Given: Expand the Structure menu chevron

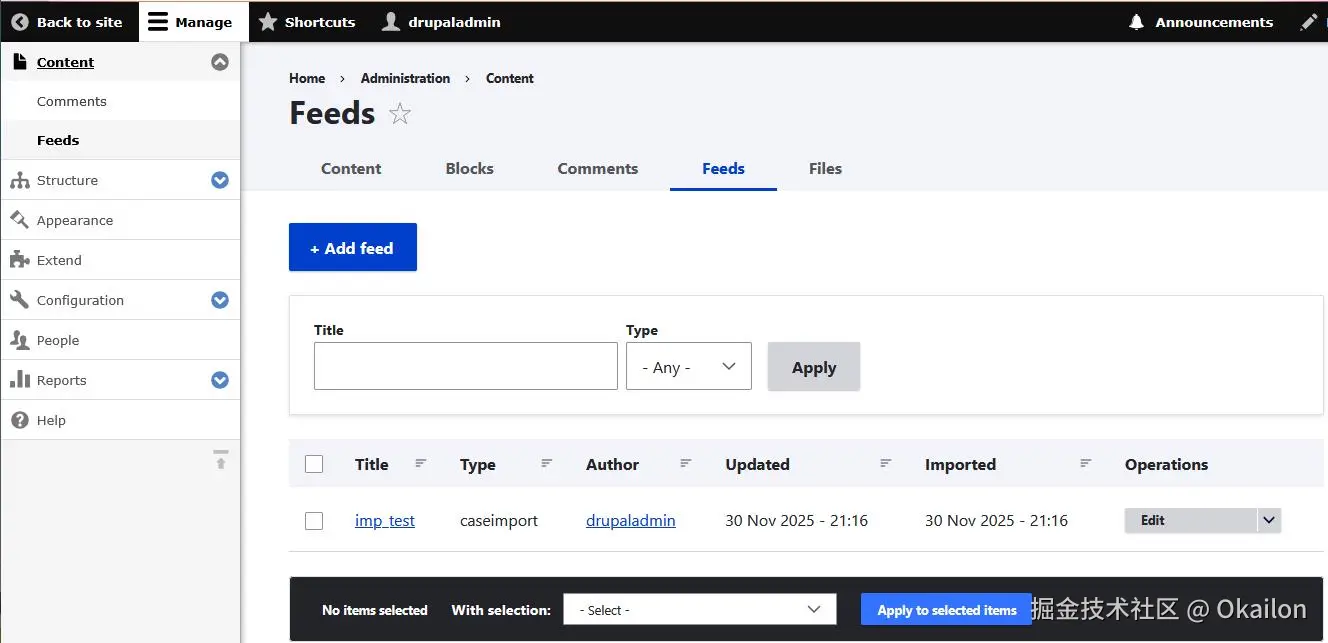Looking at the screenshot, I should pyautogui.click(x=220, y=180).
